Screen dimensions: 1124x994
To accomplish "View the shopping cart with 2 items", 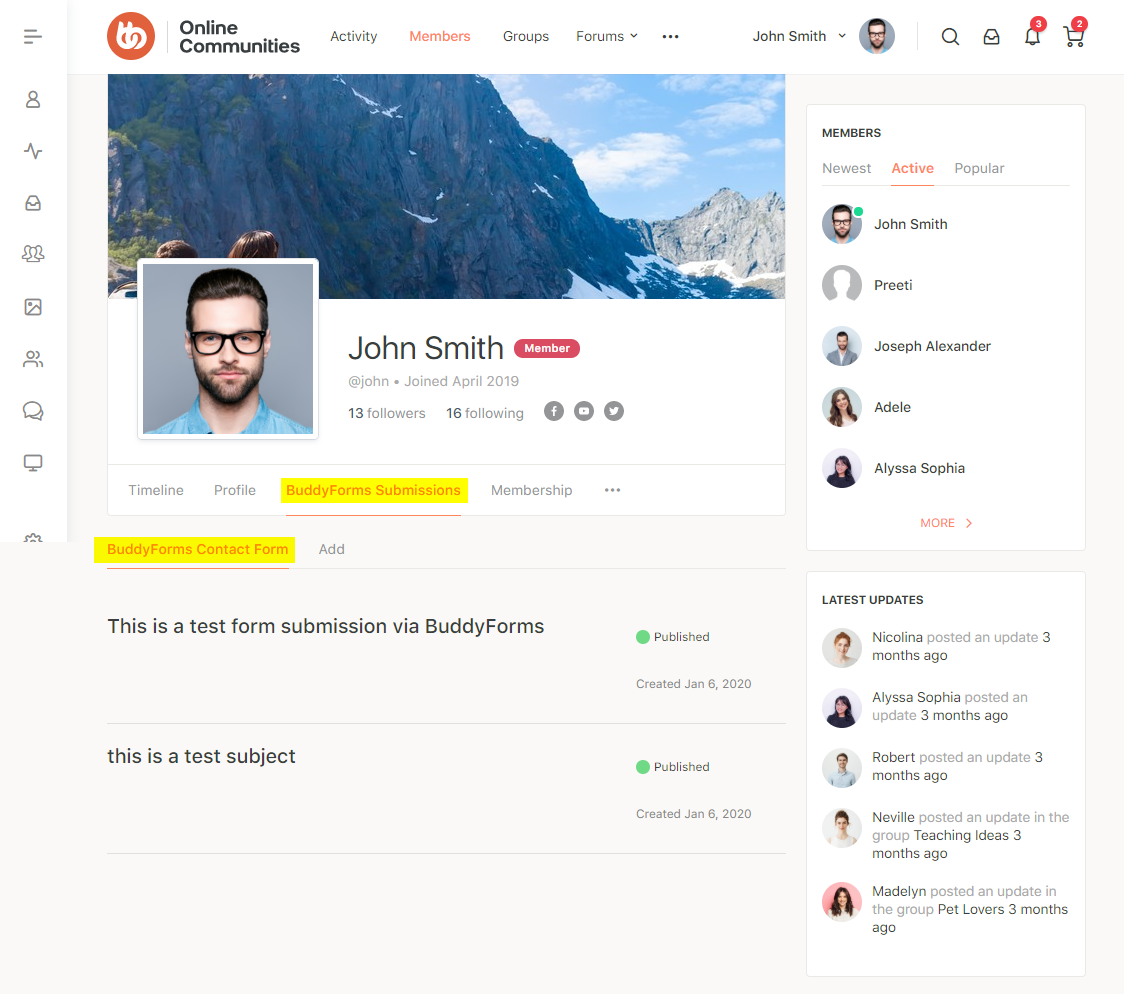I will [1073, 38].
